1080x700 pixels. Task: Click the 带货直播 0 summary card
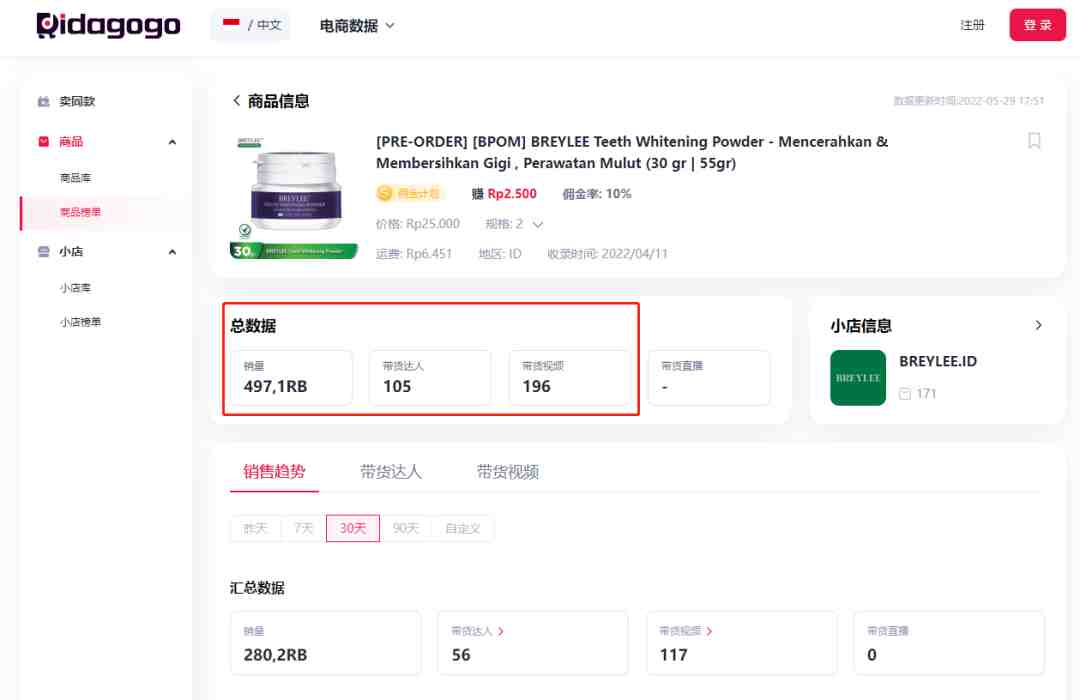(x=948, y=643)
